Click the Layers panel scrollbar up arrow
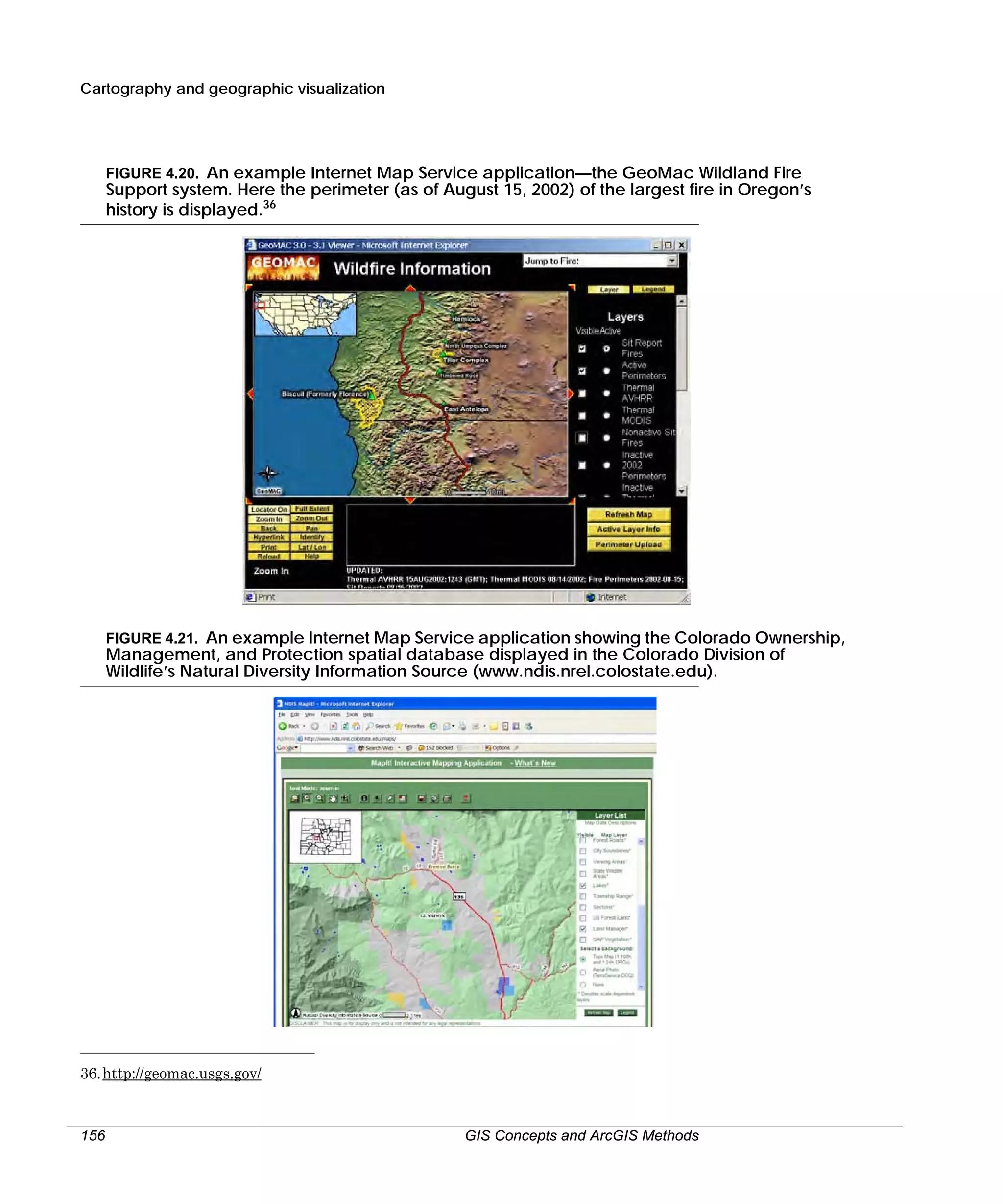 click(681, 300)
